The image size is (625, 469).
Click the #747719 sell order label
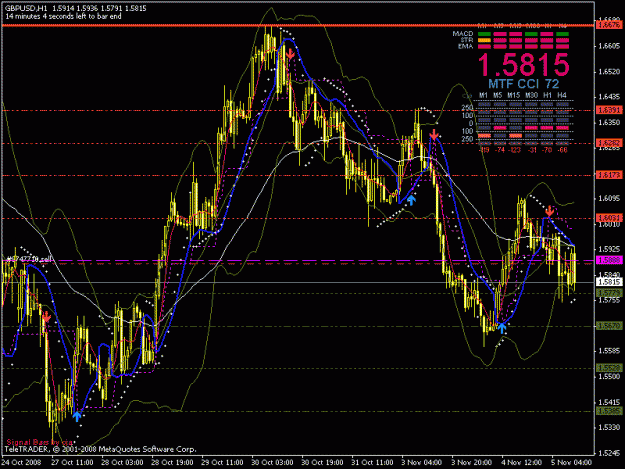(27, 259)
